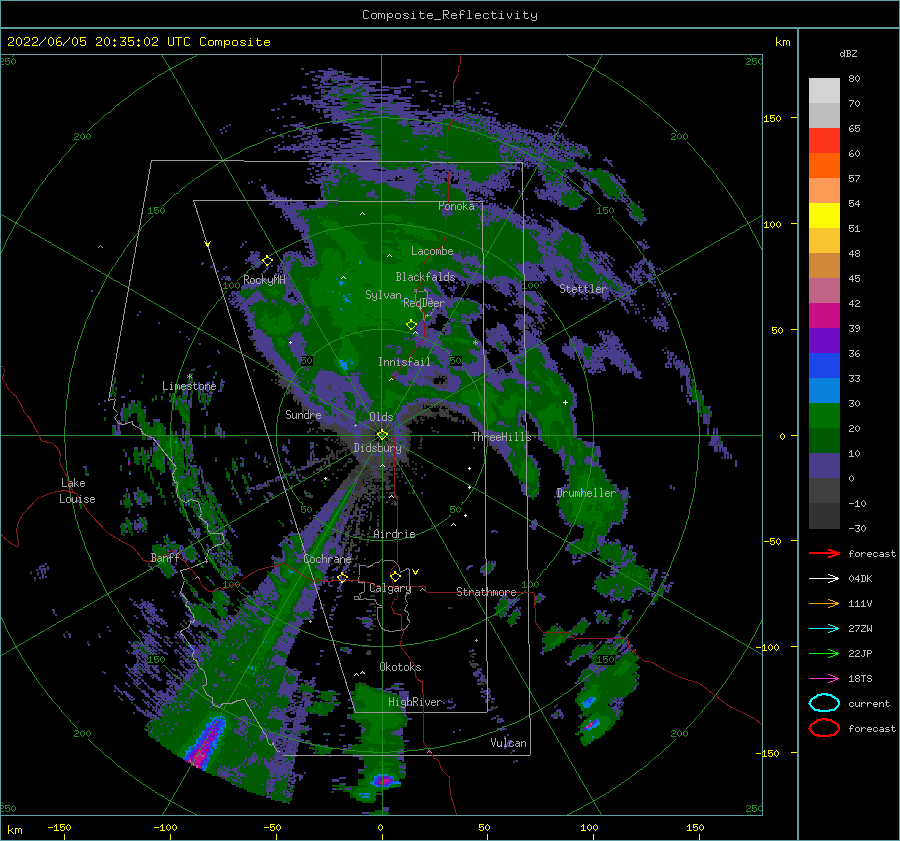Click the Lacombe city label

[x=432, y=251]
